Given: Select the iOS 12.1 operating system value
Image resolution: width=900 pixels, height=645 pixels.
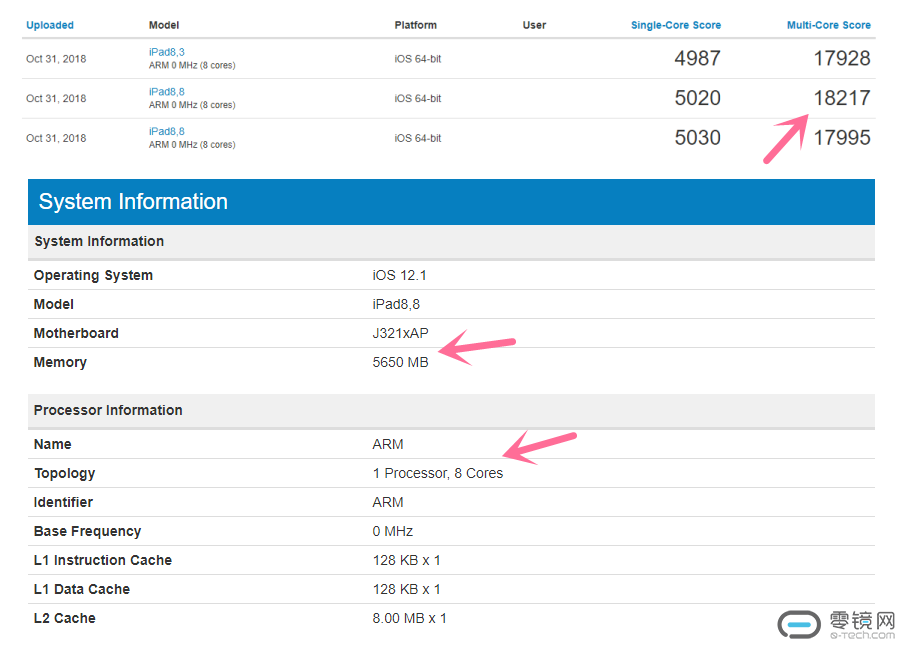Looking at the screenshot, I should pyautogui.click(x=400, y=275).
